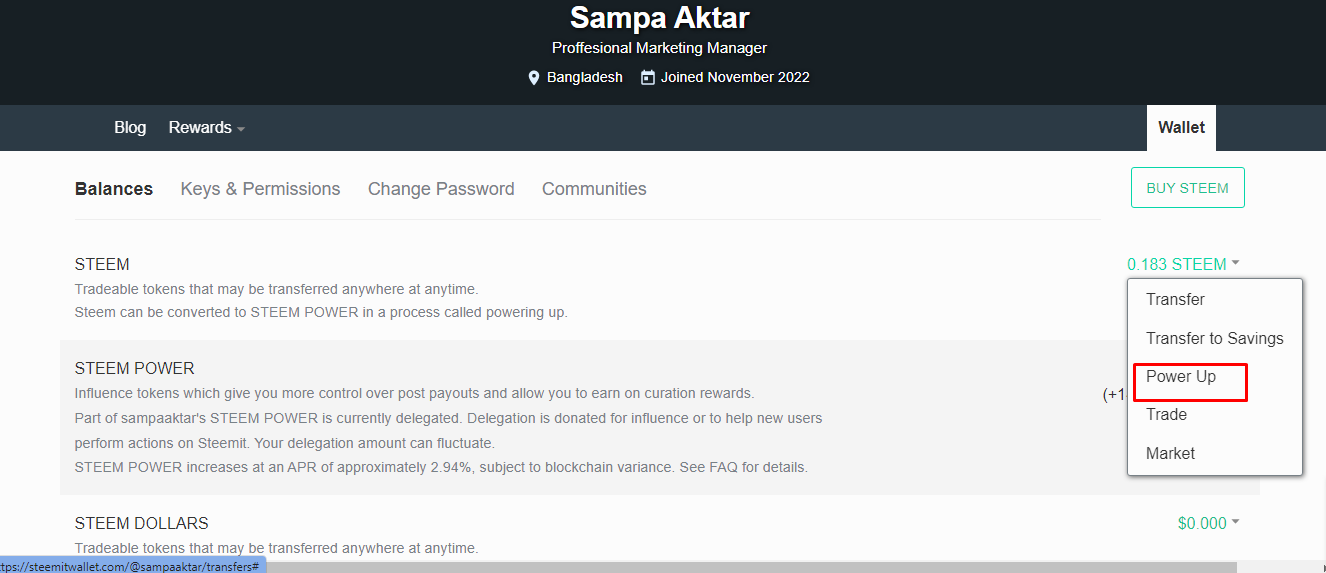Expand the Rewards dropdown arrow

pos(241,129)
